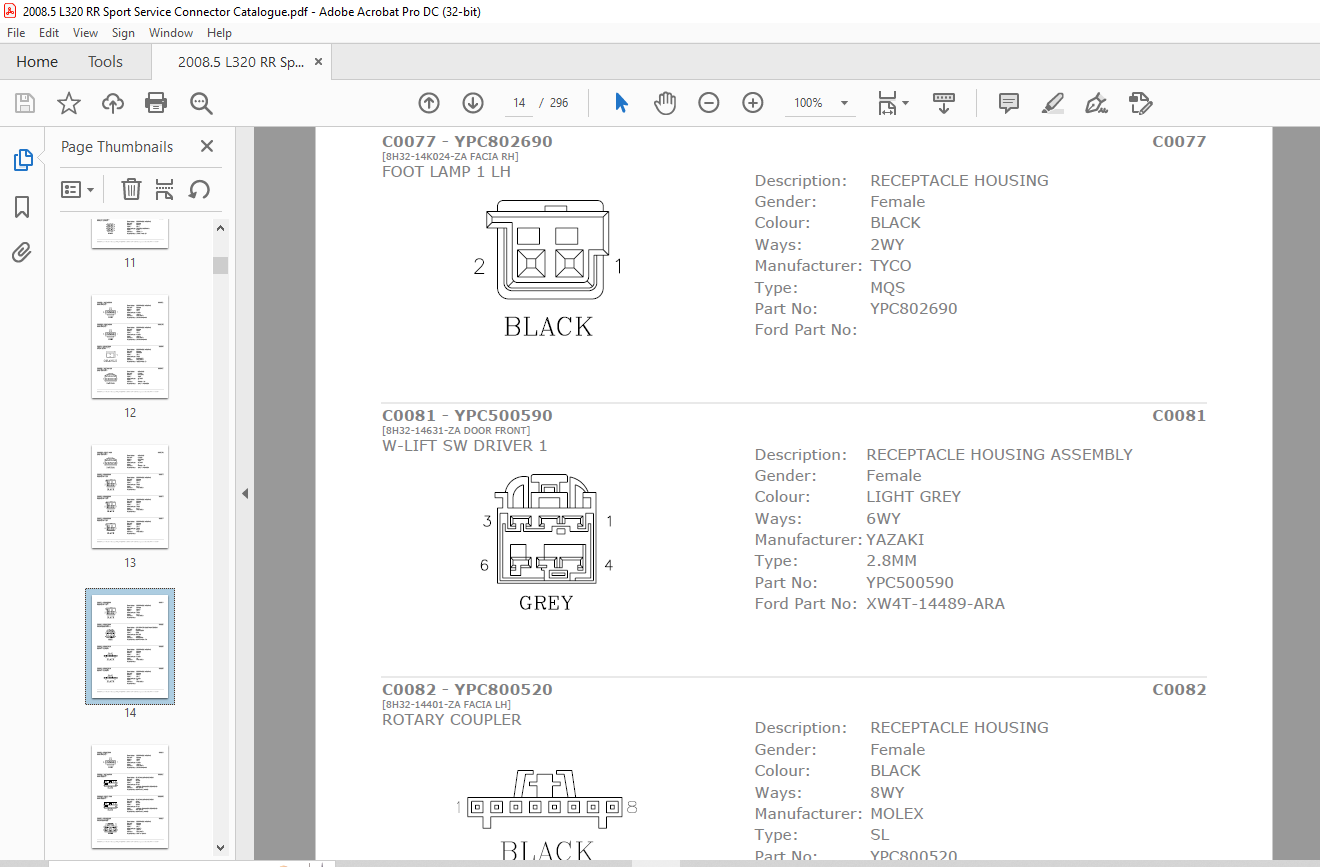Click the Save file icon
Screen dimensions: 1320x867
[25, 103]
